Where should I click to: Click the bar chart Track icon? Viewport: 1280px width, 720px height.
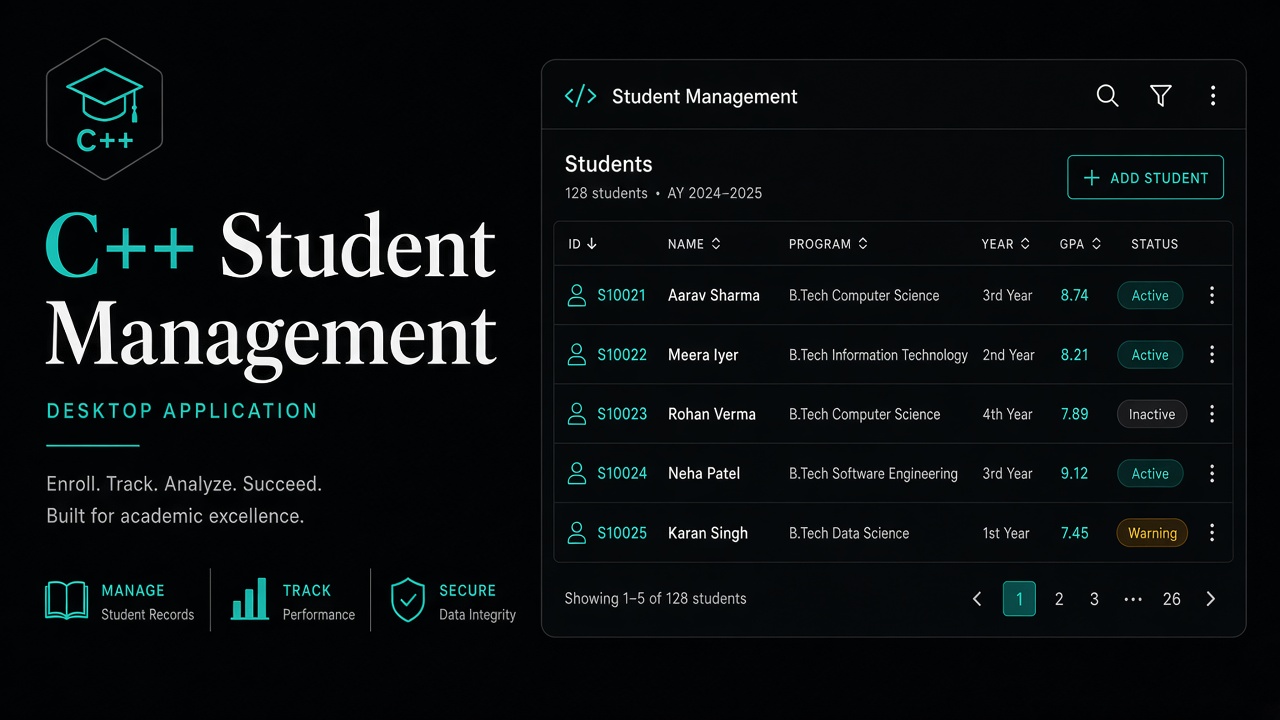[x=249, y=599]
